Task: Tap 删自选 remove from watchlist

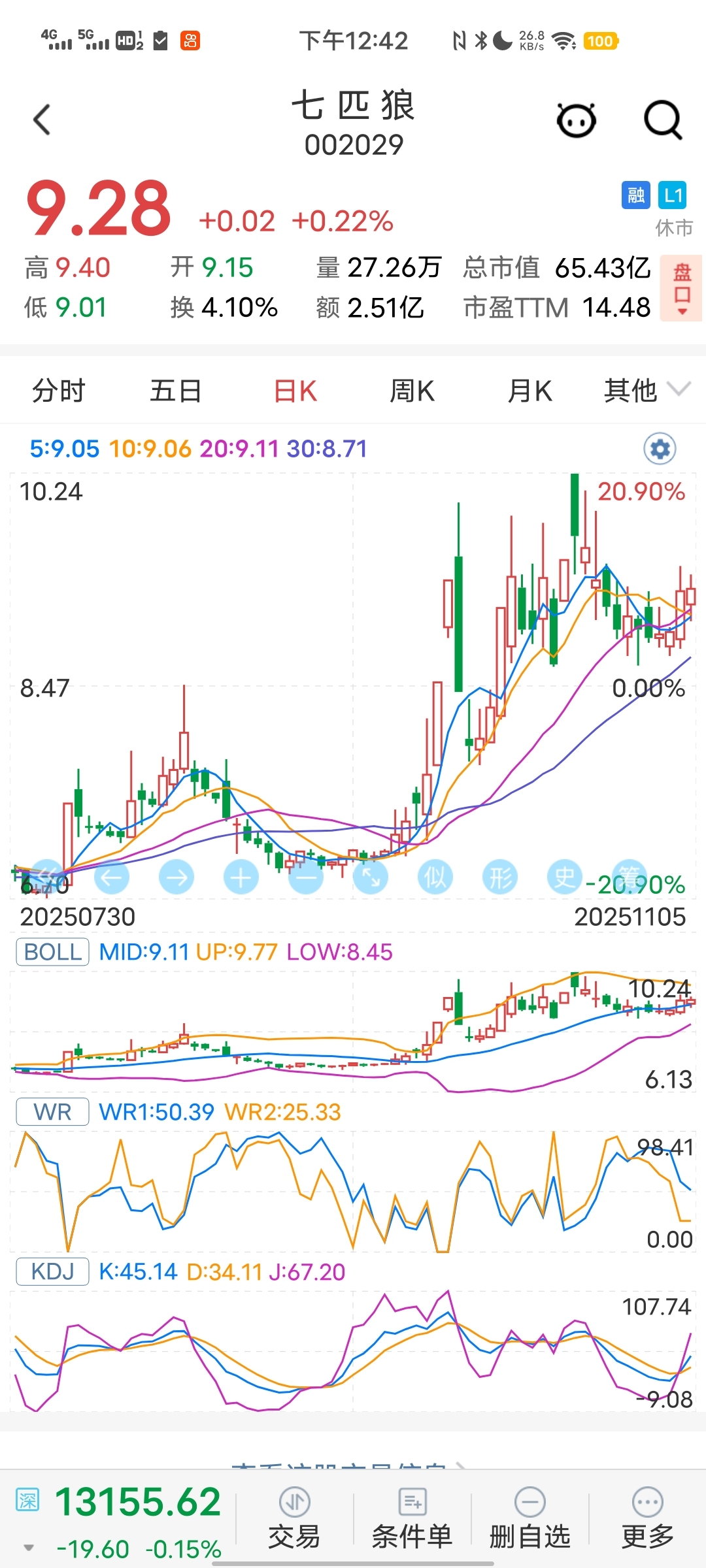Action: (530, 1518)
